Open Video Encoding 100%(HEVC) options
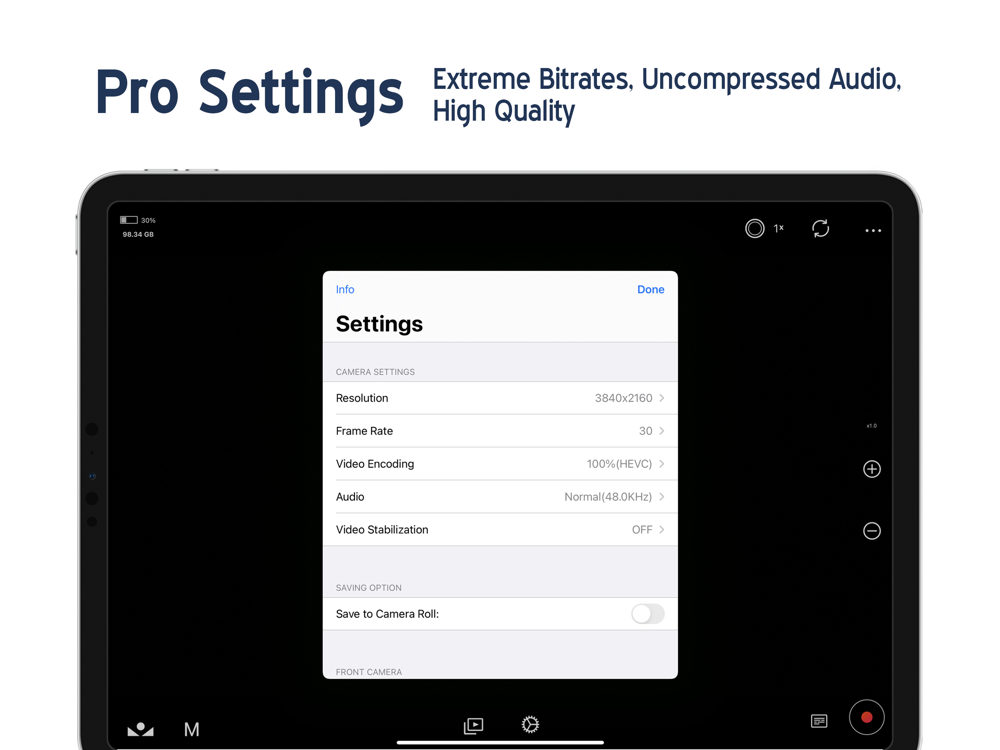The height and width of the screenshot is (750, 1000). tap(500, 464)
